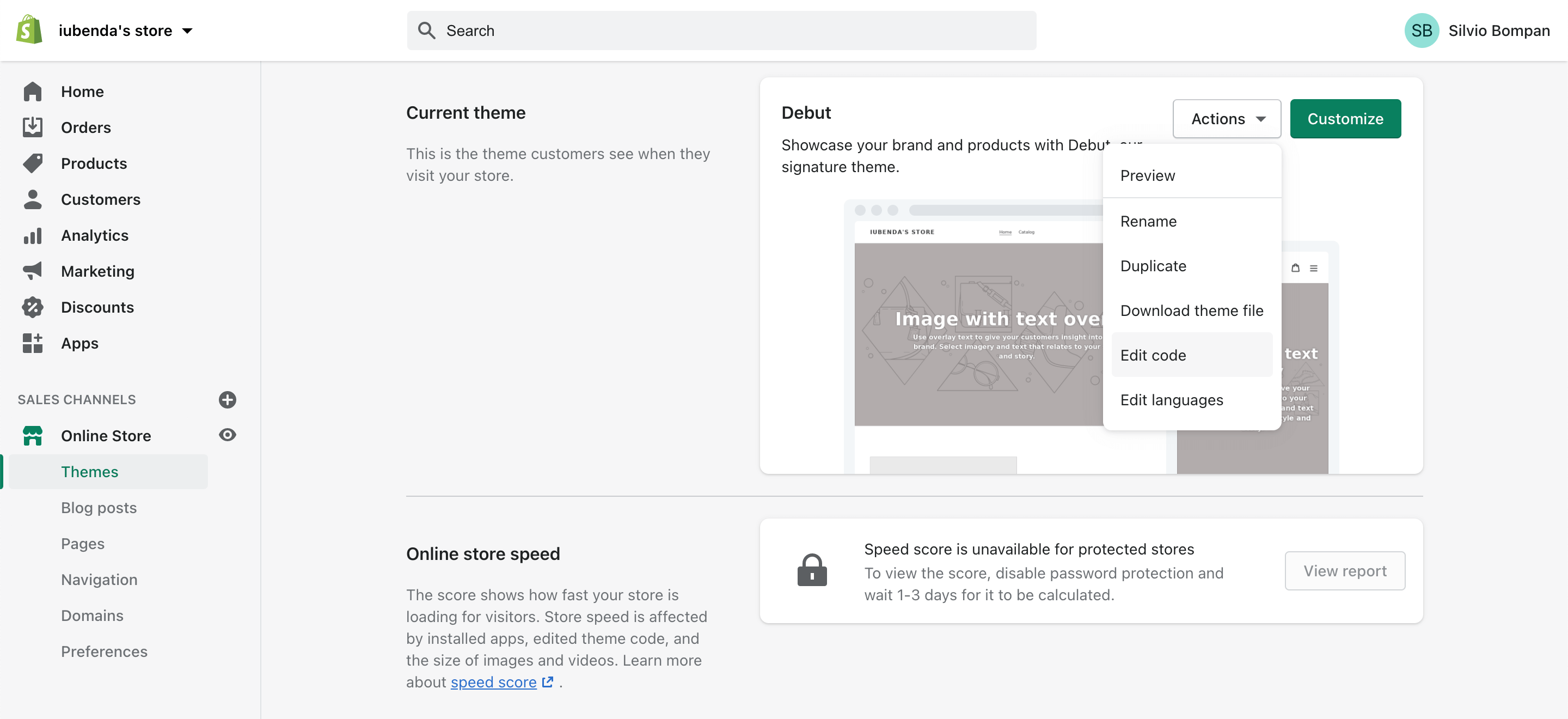
Task: Open Orders via the sidebar icon
Action: [32, 126]
